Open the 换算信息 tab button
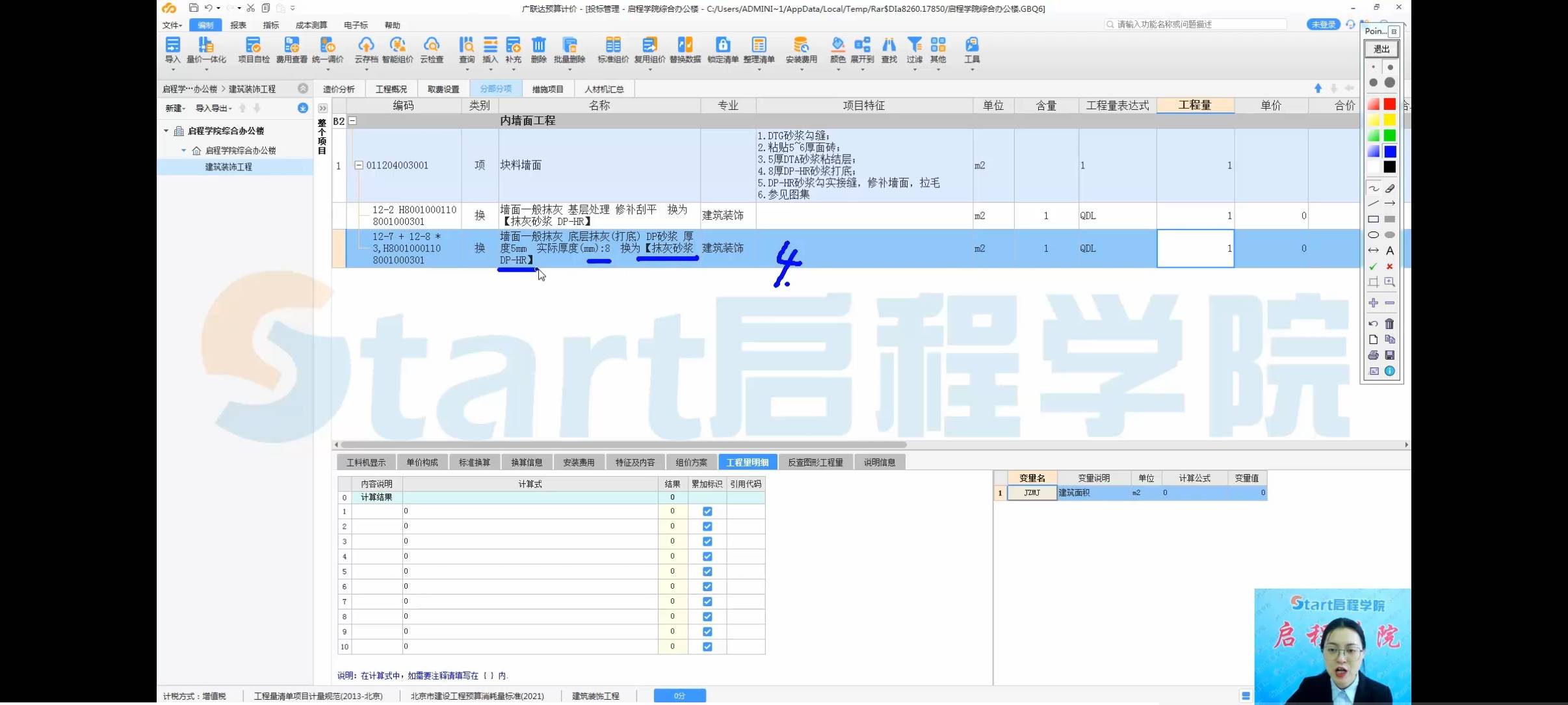Viewport: 1568px width, 705px height. [527, 462]
